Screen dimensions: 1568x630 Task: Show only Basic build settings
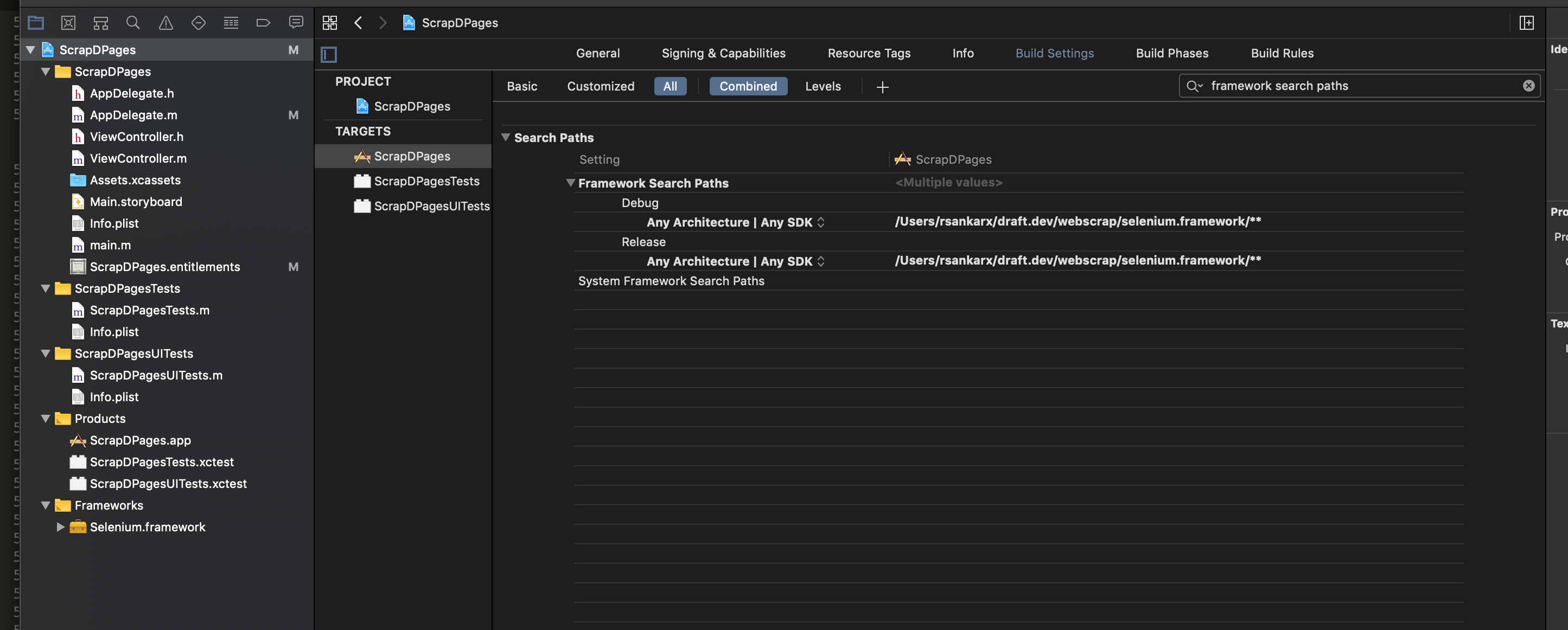point(521,86)
